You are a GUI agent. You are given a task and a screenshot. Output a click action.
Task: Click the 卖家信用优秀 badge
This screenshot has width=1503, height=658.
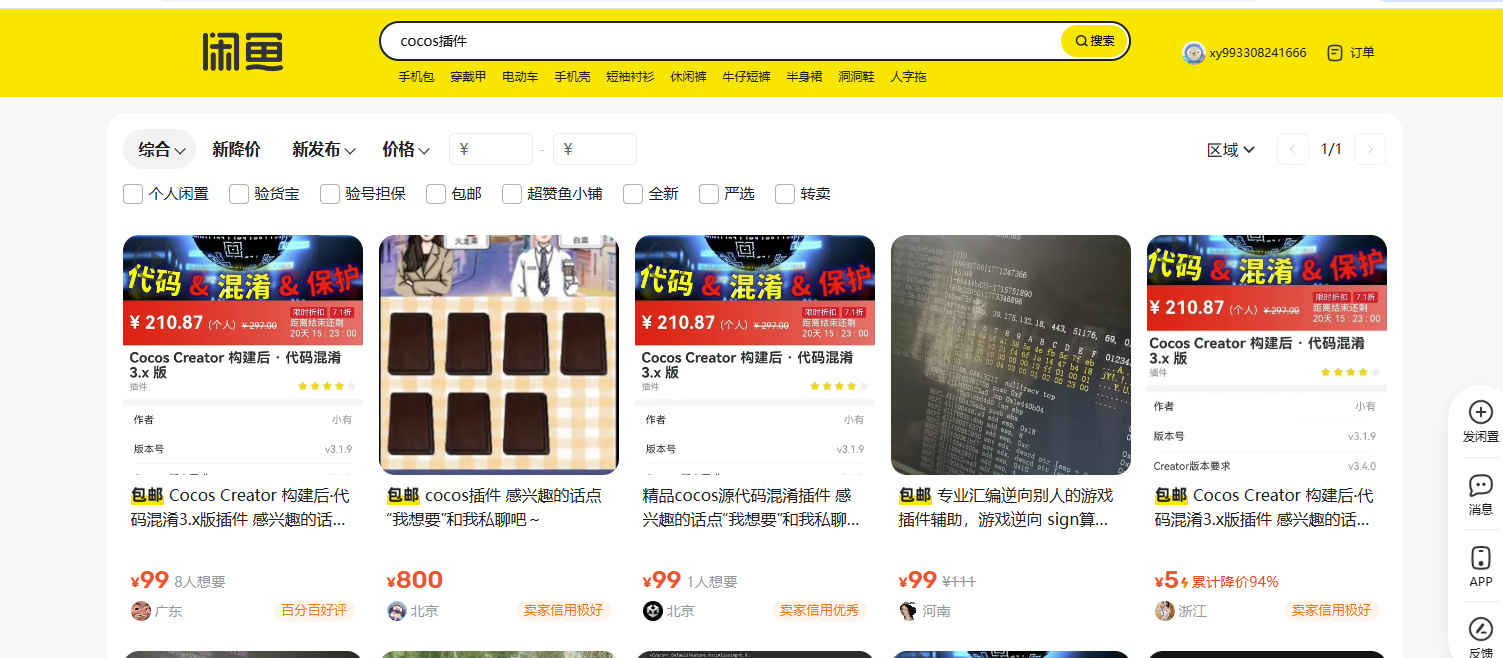click(x=820, y=610)
